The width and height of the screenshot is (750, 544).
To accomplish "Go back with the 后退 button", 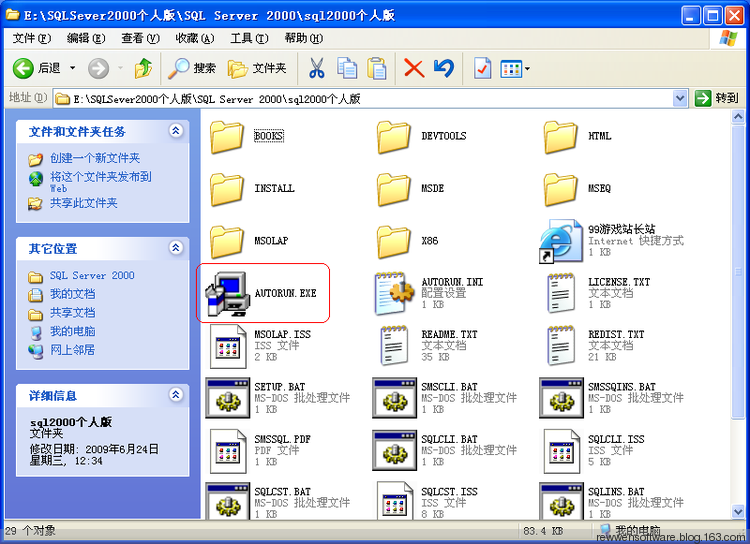I will [x=37, y=68].
